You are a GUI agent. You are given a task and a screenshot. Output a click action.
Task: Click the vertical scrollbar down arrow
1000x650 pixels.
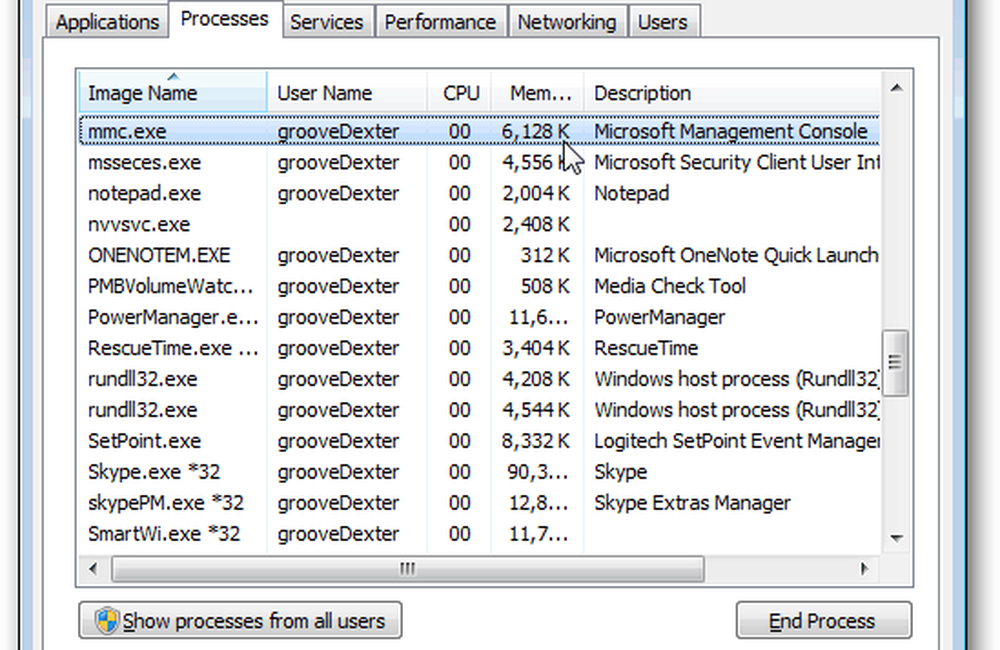pyautogui.click(x=896, y=537)
